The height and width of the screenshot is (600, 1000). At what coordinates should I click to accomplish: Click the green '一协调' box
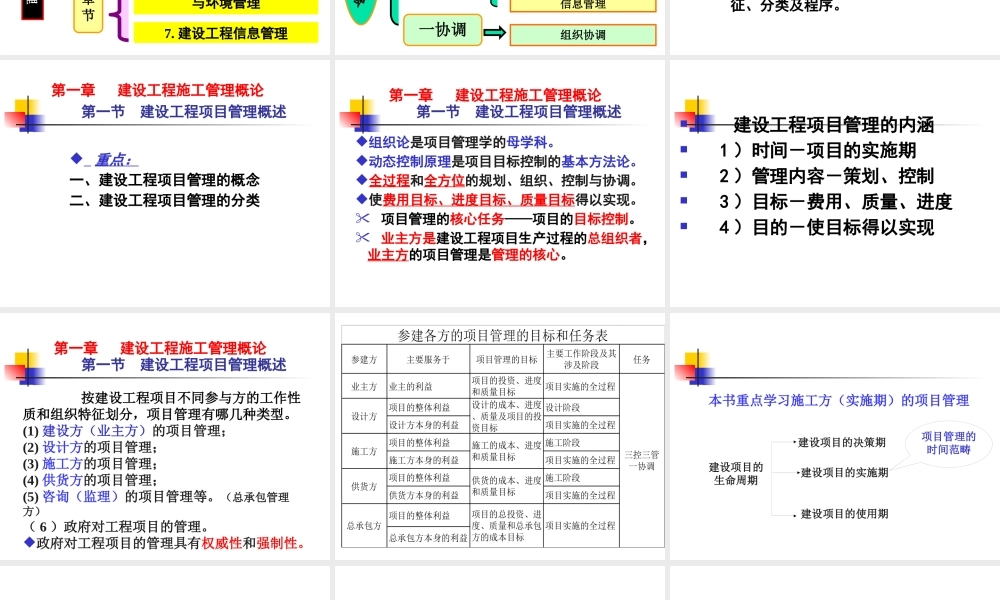(x=443, y=30)
